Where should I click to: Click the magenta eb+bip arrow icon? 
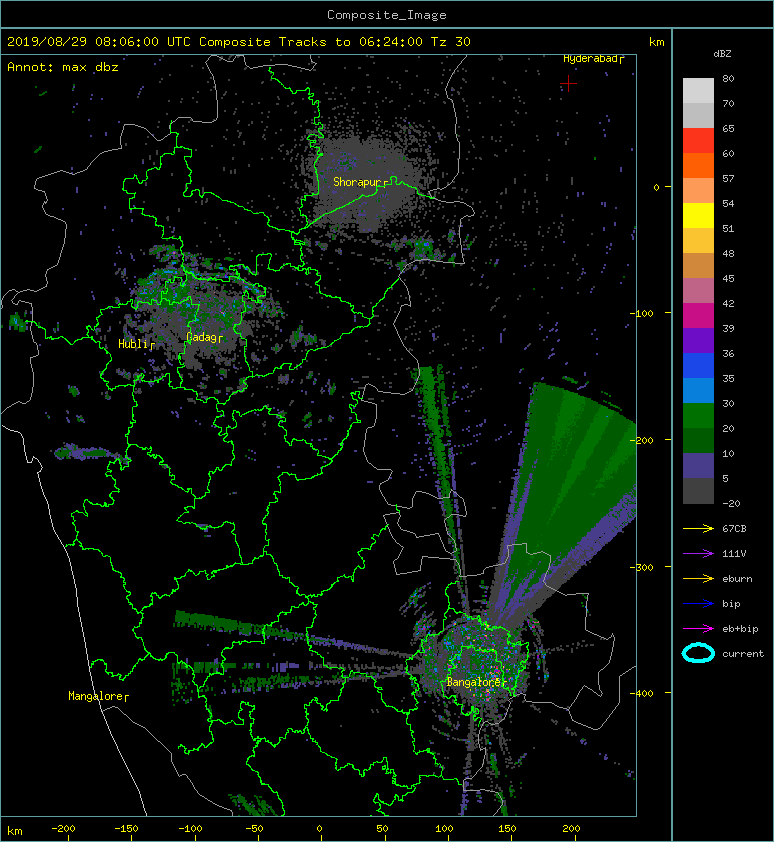point(698,628)
